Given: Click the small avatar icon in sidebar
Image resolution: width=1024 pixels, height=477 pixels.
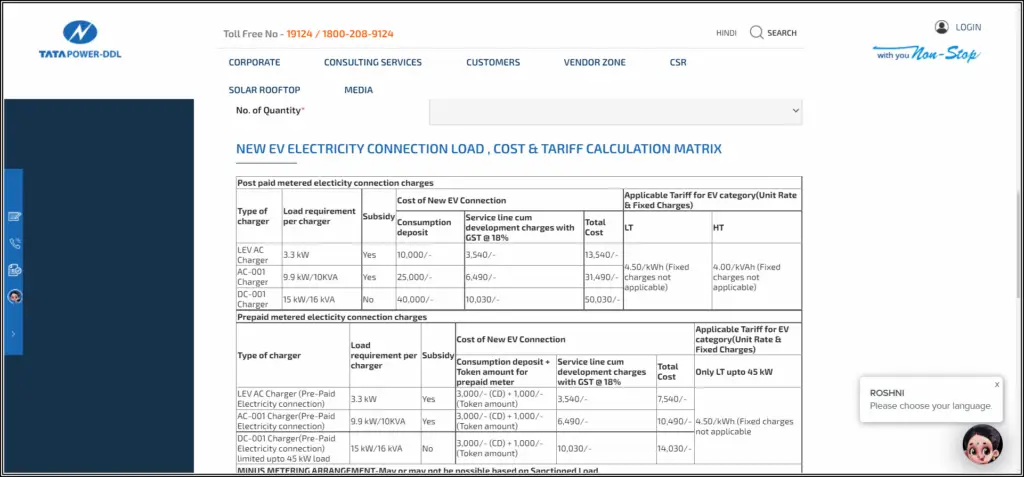Looking at the screenshot, I should [x=15, y=296].
